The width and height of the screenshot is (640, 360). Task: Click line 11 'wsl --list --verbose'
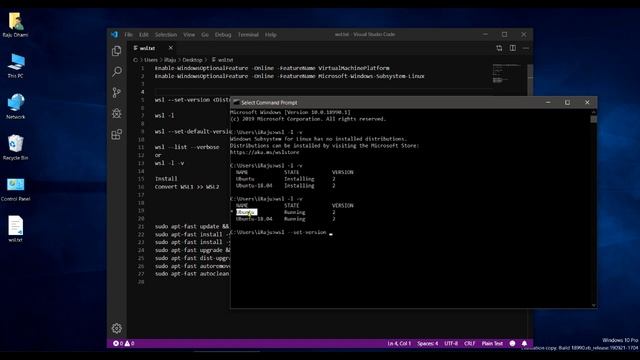187,147
